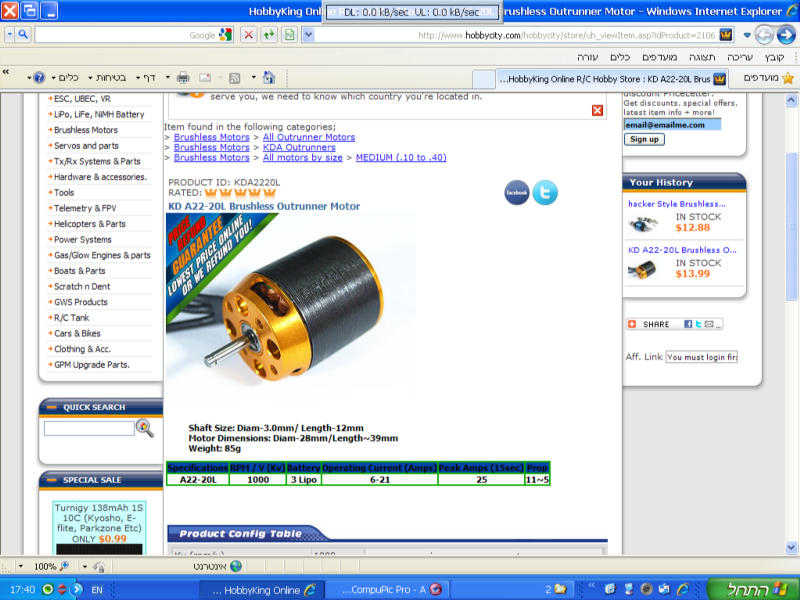Open the MEDIUM (.10 to .40) link
The height and width of the screenshot is (600, 800).
click(x=401, y=158)
